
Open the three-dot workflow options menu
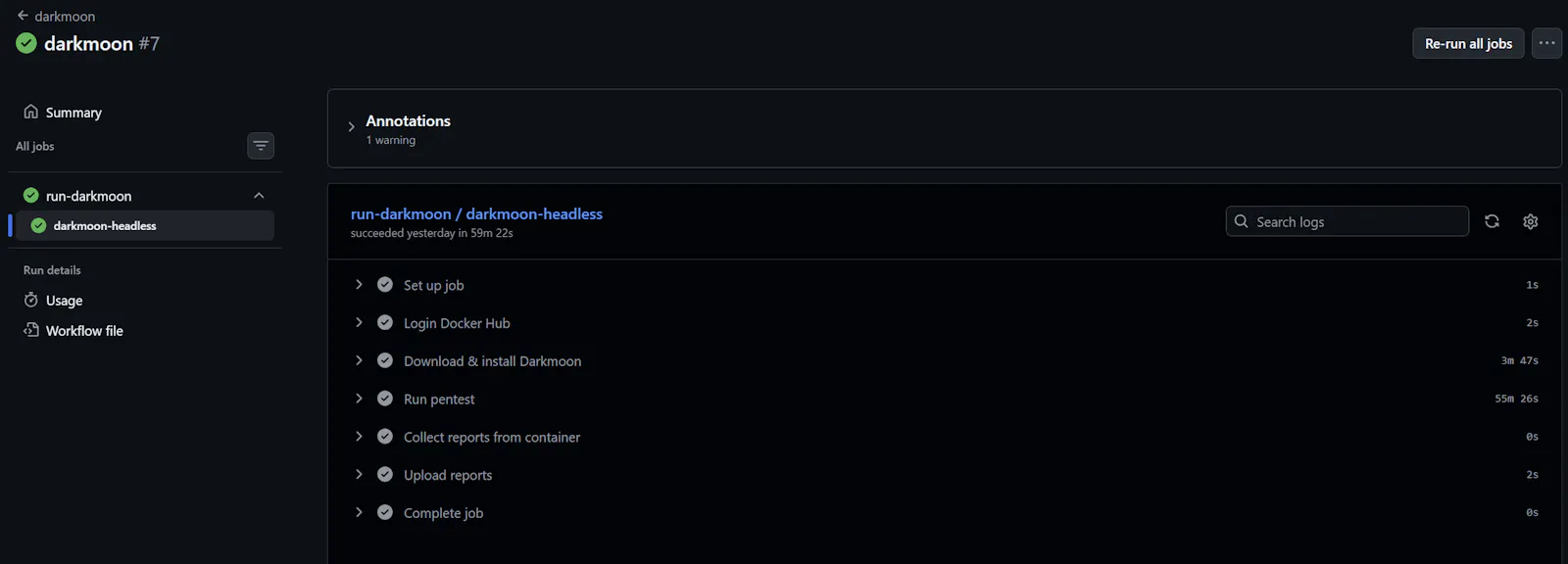click(1546, 43)
